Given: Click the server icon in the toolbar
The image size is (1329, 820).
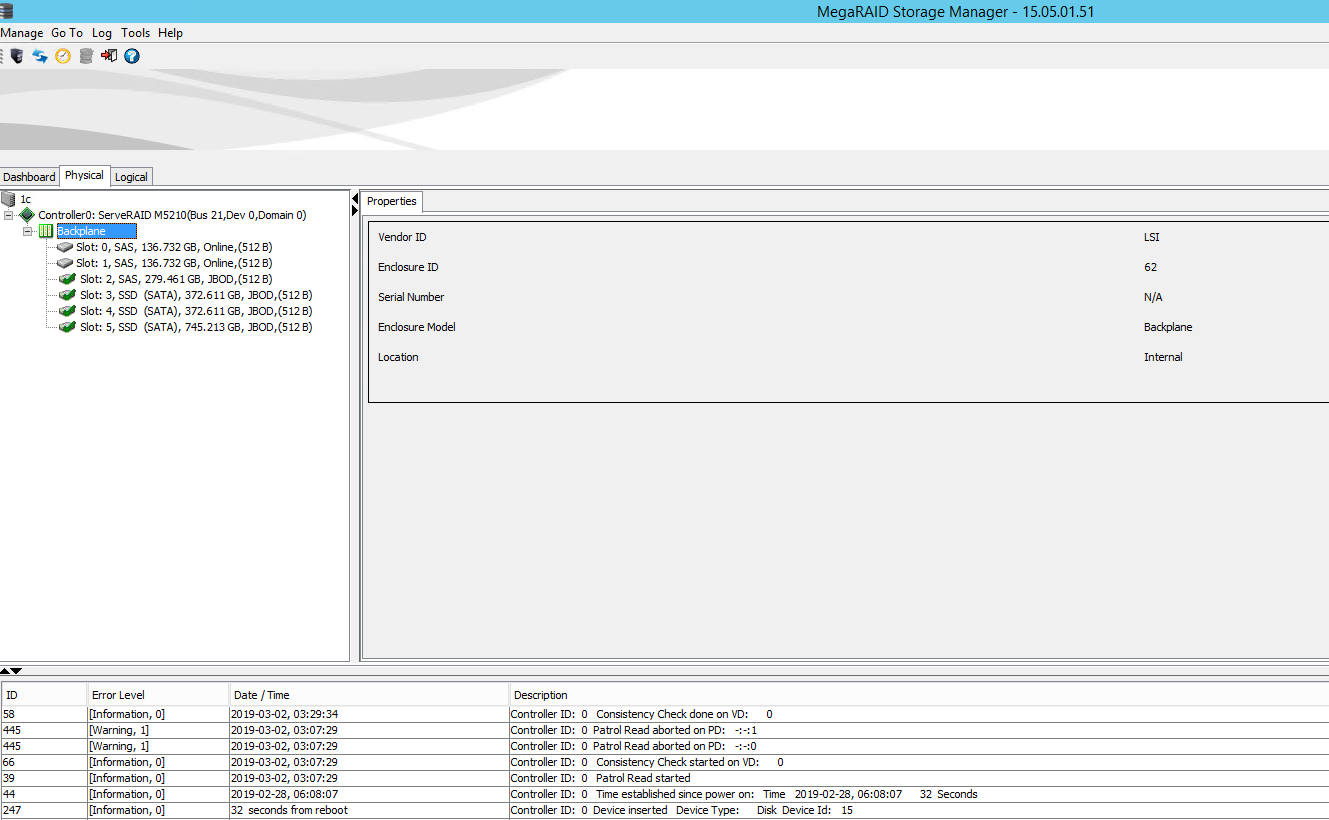Looking at the screenshot, I should click(17, 56).
